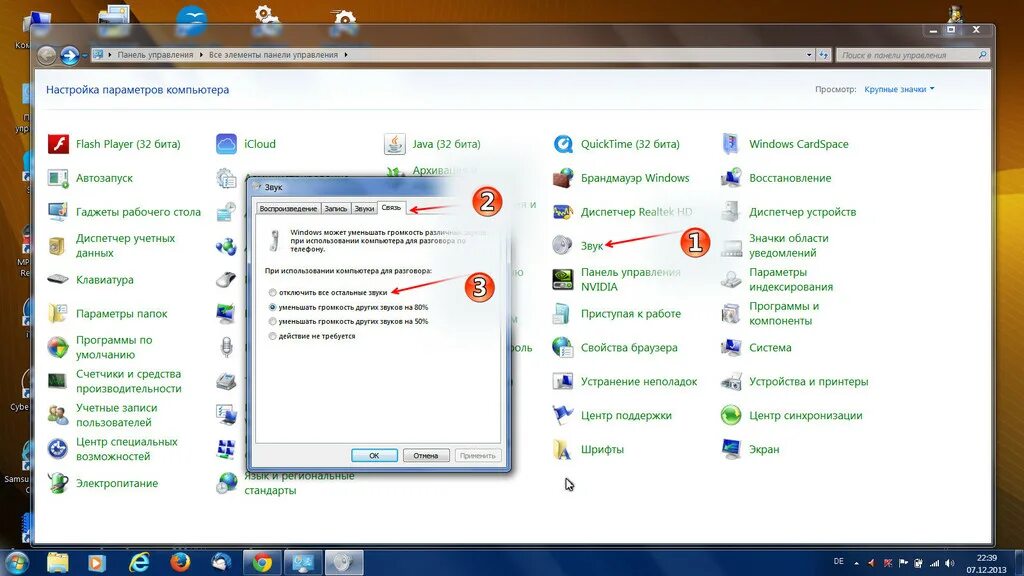Screen dimensions: 1024x576
Task: Confirm Звук dialog with OK
Action: point(374,455)
